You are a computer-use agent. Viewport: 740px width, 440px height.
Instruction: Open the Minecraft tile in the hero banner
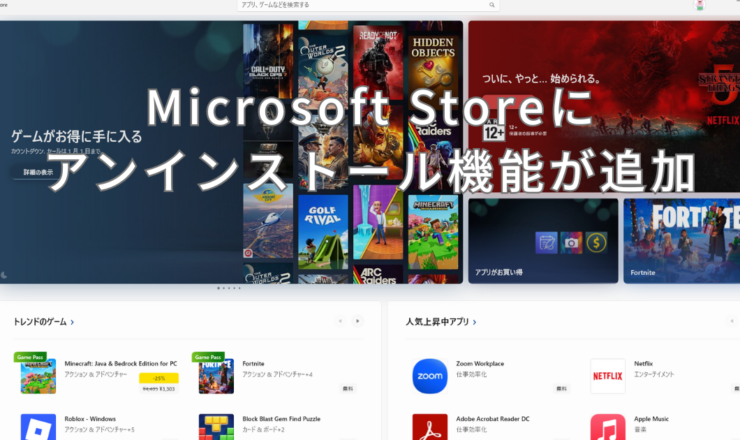pos(433,232)
